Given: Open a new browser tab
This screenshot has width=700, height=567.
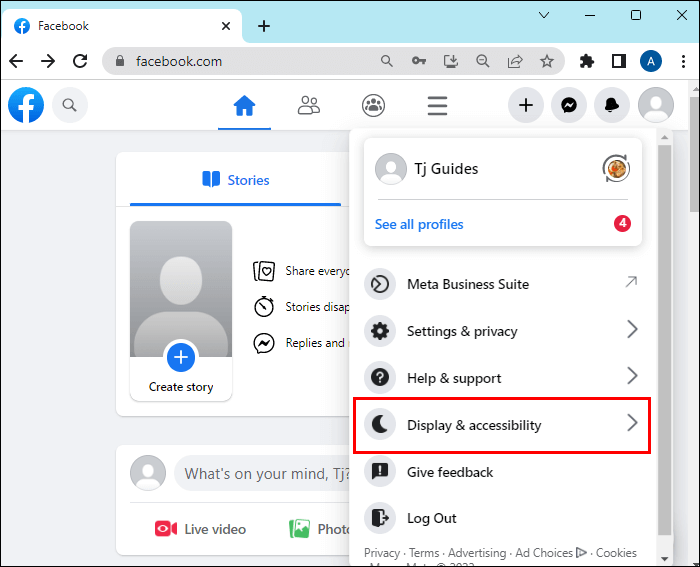Looking at the screenshot, I should tap(264, 26).
